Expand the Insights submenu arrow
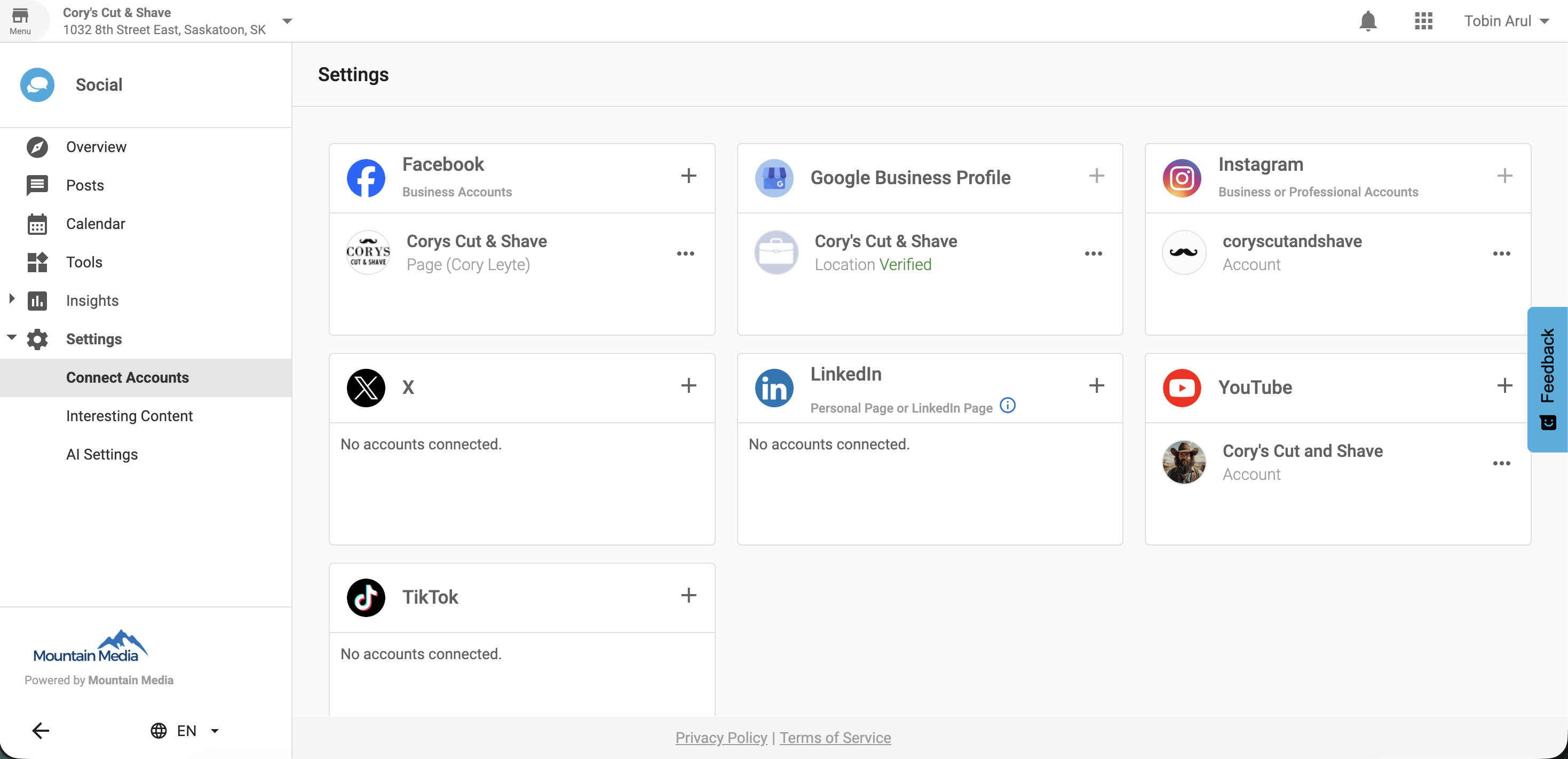Image resolution: width=1568 pixels, height=759 pixels. pos(11,298)
